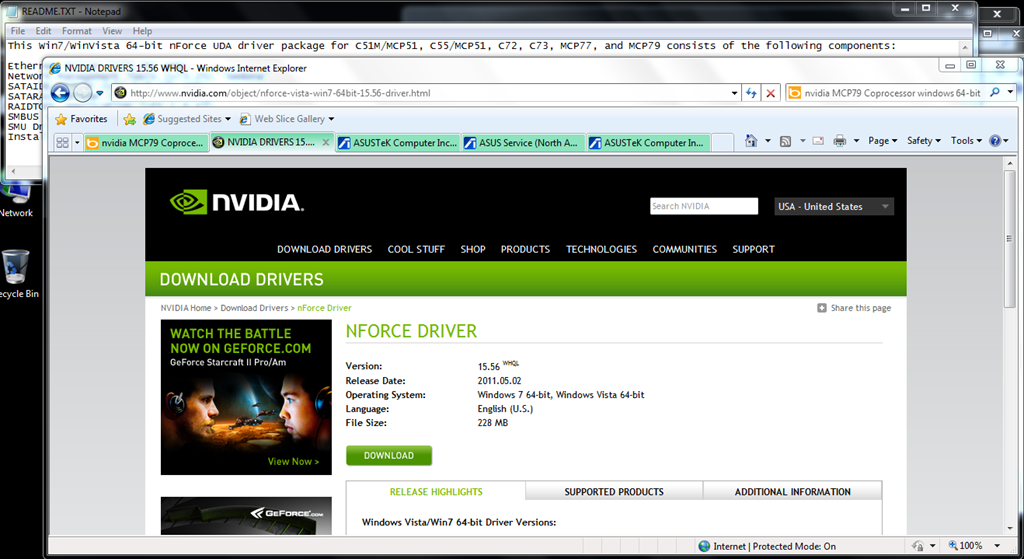Go back with the IE Back arrow

60,93
